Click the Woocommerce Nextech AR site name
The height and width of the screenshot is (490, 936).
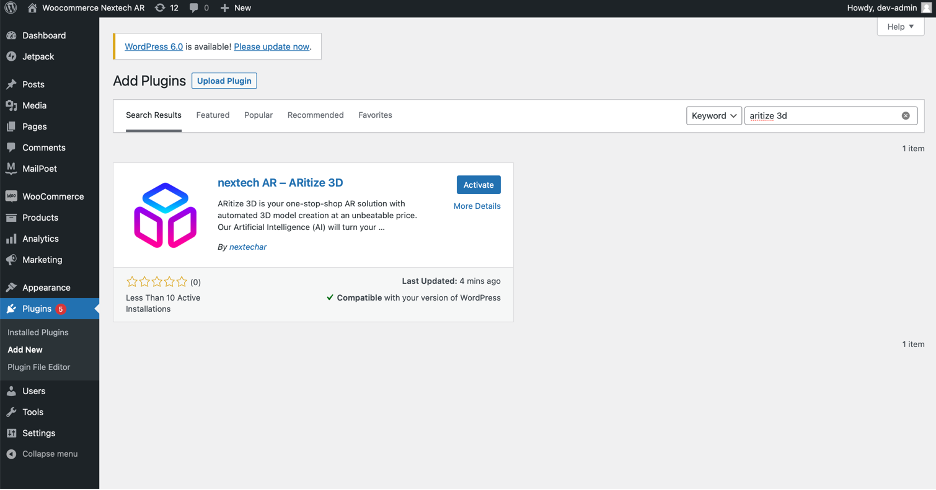tap(93, 8)
